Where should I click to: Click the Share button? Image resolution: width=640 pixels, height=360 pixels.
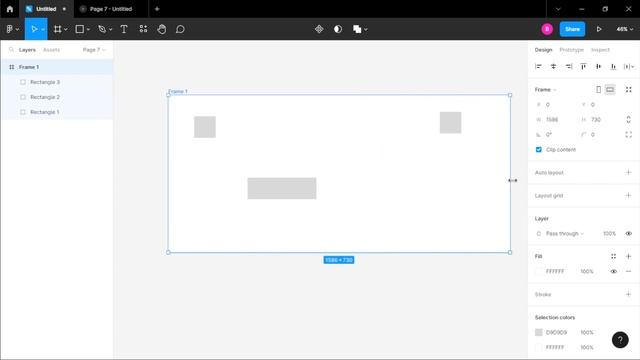[572, 29]
